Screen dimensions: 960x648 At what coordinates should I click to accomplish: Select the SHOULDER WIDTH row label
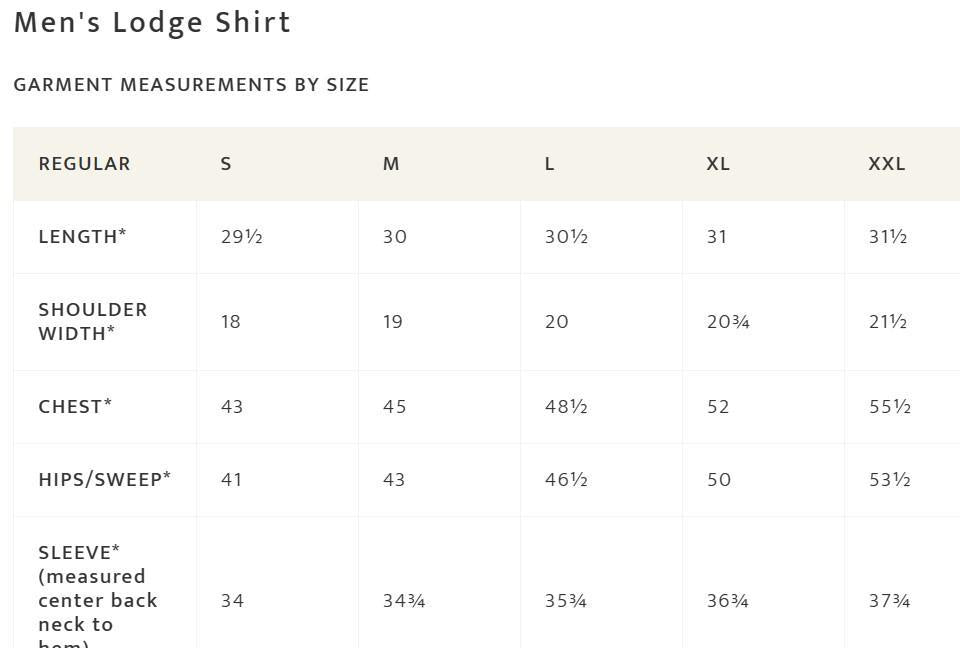pyautogui.click(x=93, y=322)
